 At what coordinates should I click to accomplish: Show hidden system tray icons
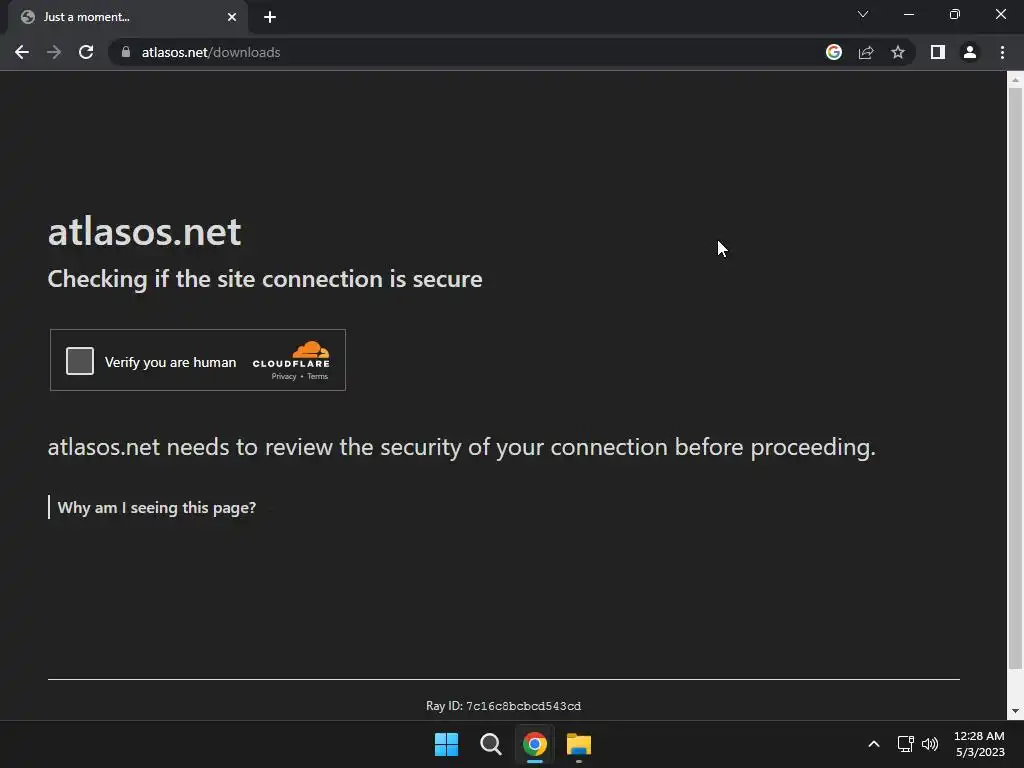tap(873, 744)
